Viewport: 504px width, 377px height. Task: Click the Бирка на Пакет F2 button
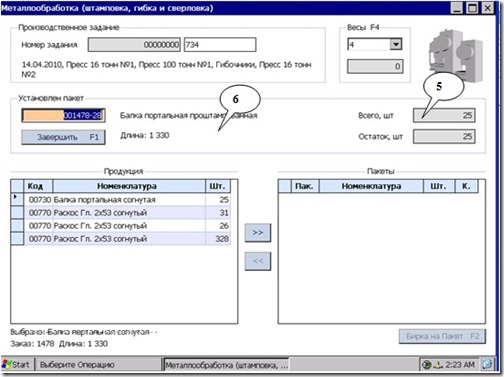(x=442, y=336)
